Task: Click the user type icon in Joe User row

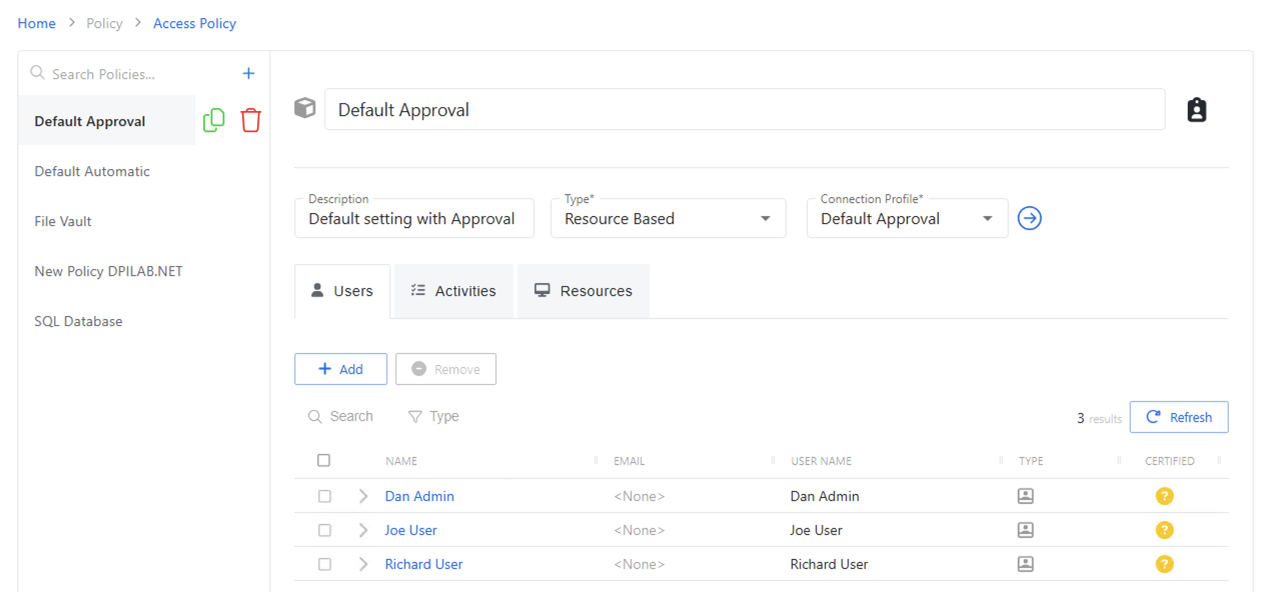Action: tap(1025, 530)
